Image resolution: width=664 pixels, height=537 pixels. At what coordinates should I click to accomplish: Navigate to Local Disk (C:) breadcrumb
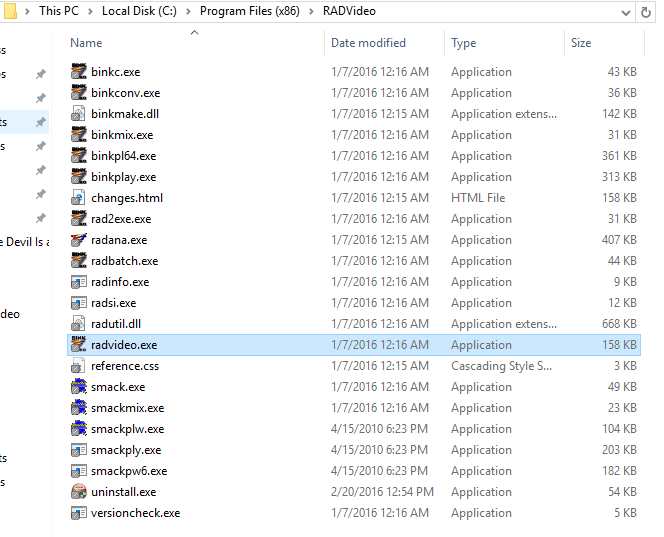coord(139,11)
